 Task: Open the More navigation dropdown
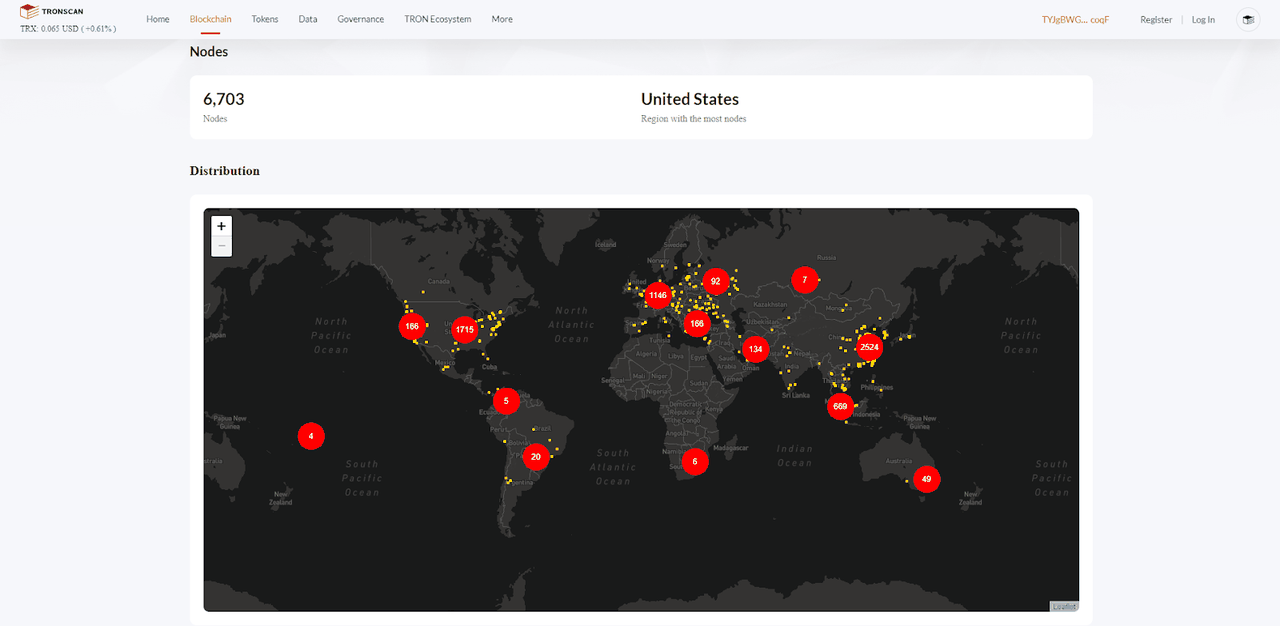point(501,19)
